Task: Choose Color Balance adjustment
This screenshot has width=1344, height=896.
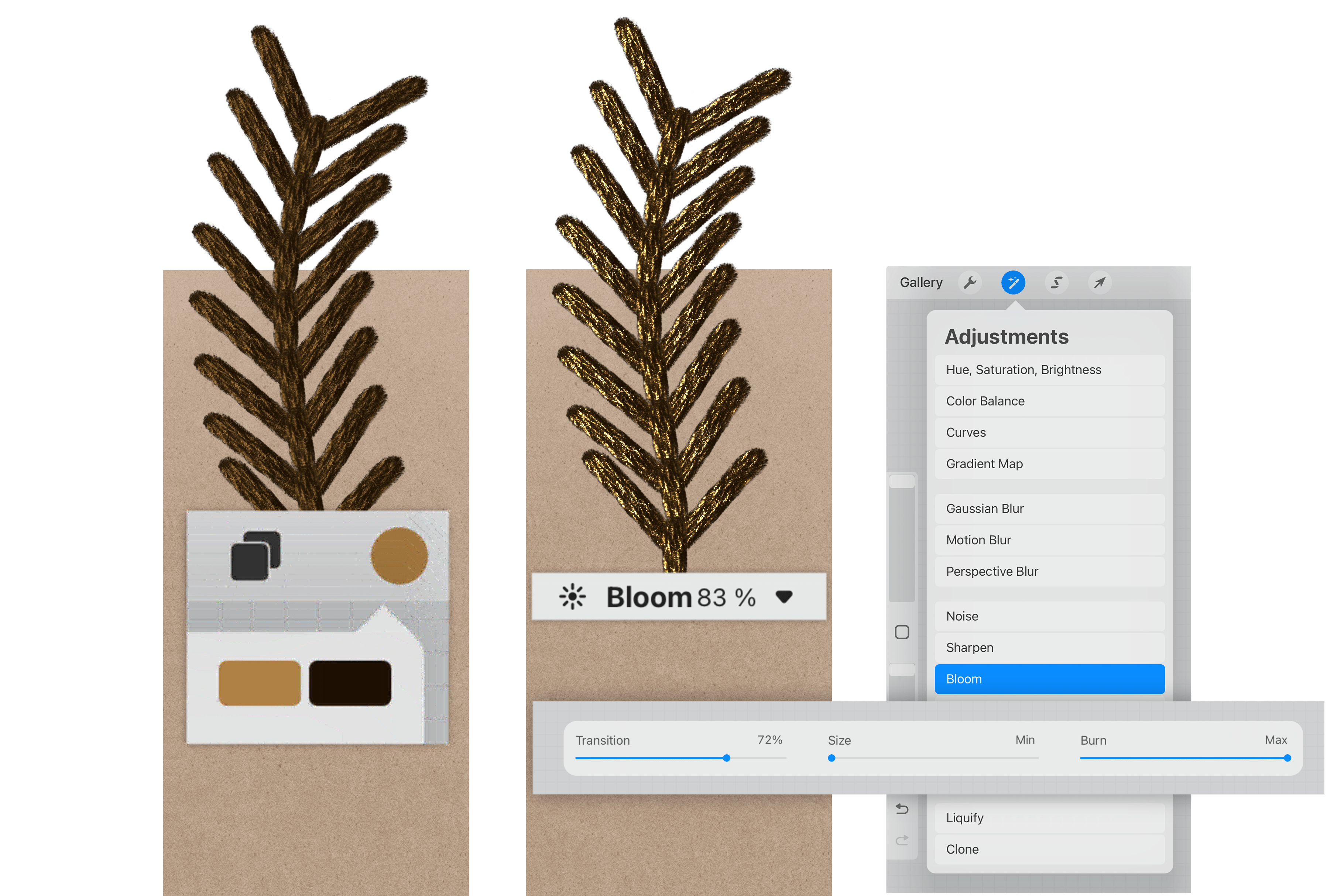Action: click(x=1050, y=401)
